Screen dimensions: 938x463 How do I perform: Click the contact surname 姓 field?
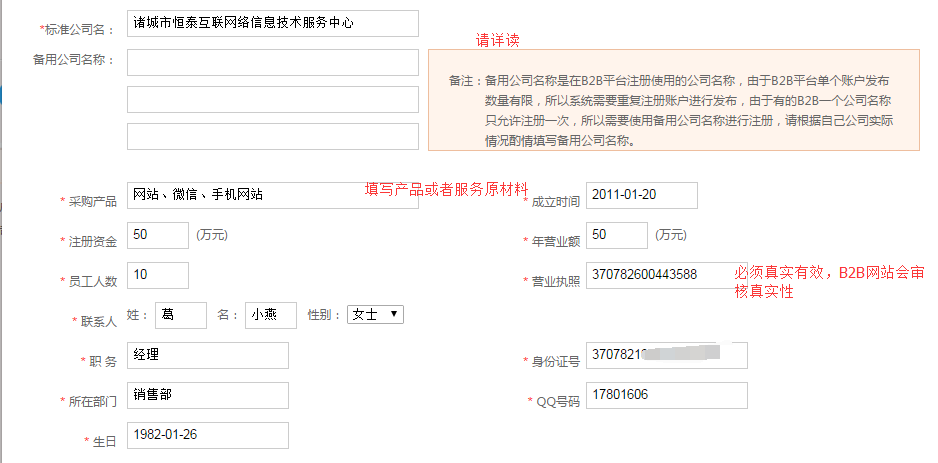[181, 315]
